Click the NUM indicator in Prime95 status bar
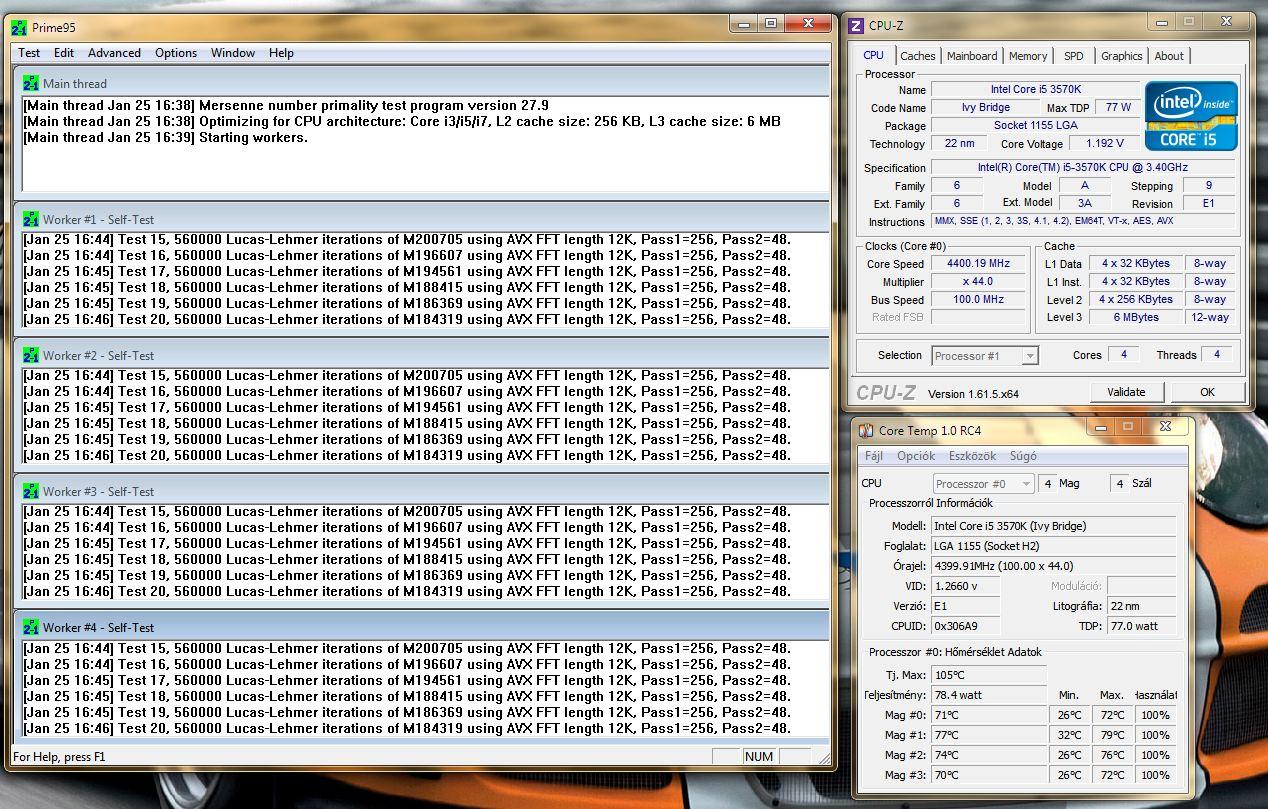The width and height of the screenshot is (1268, 809). pyautogui.click(x=759, y=757)
